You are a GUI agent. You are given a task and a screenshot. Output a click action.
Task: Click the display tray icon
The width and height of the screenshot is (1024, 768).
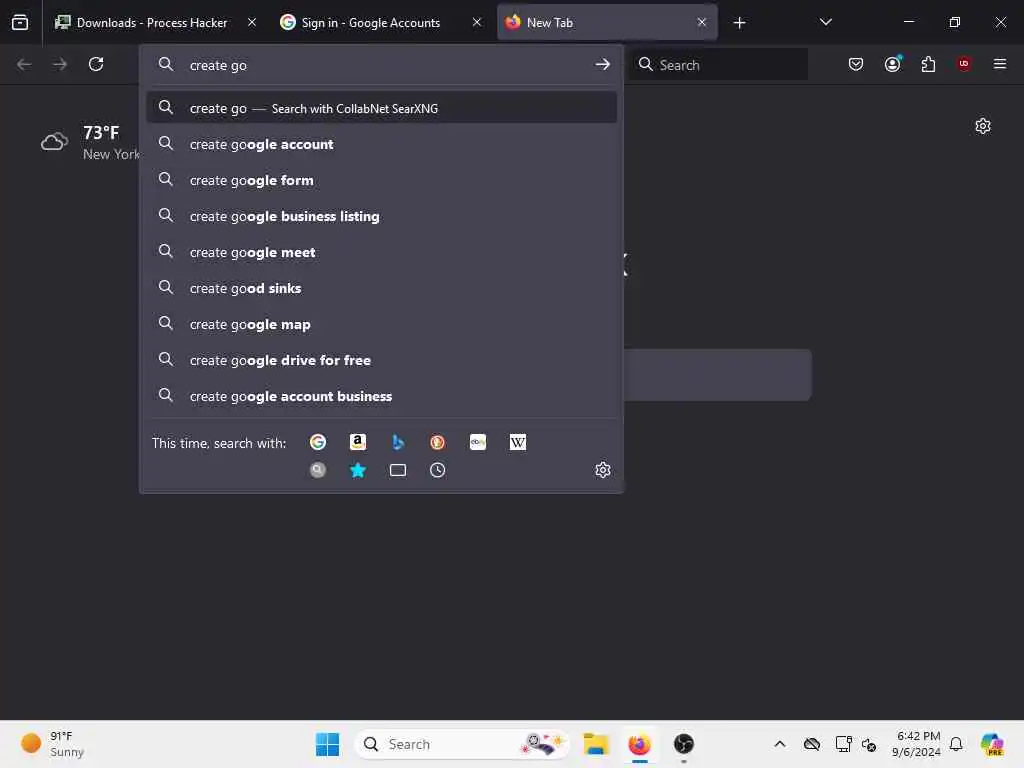coord(843,744)
